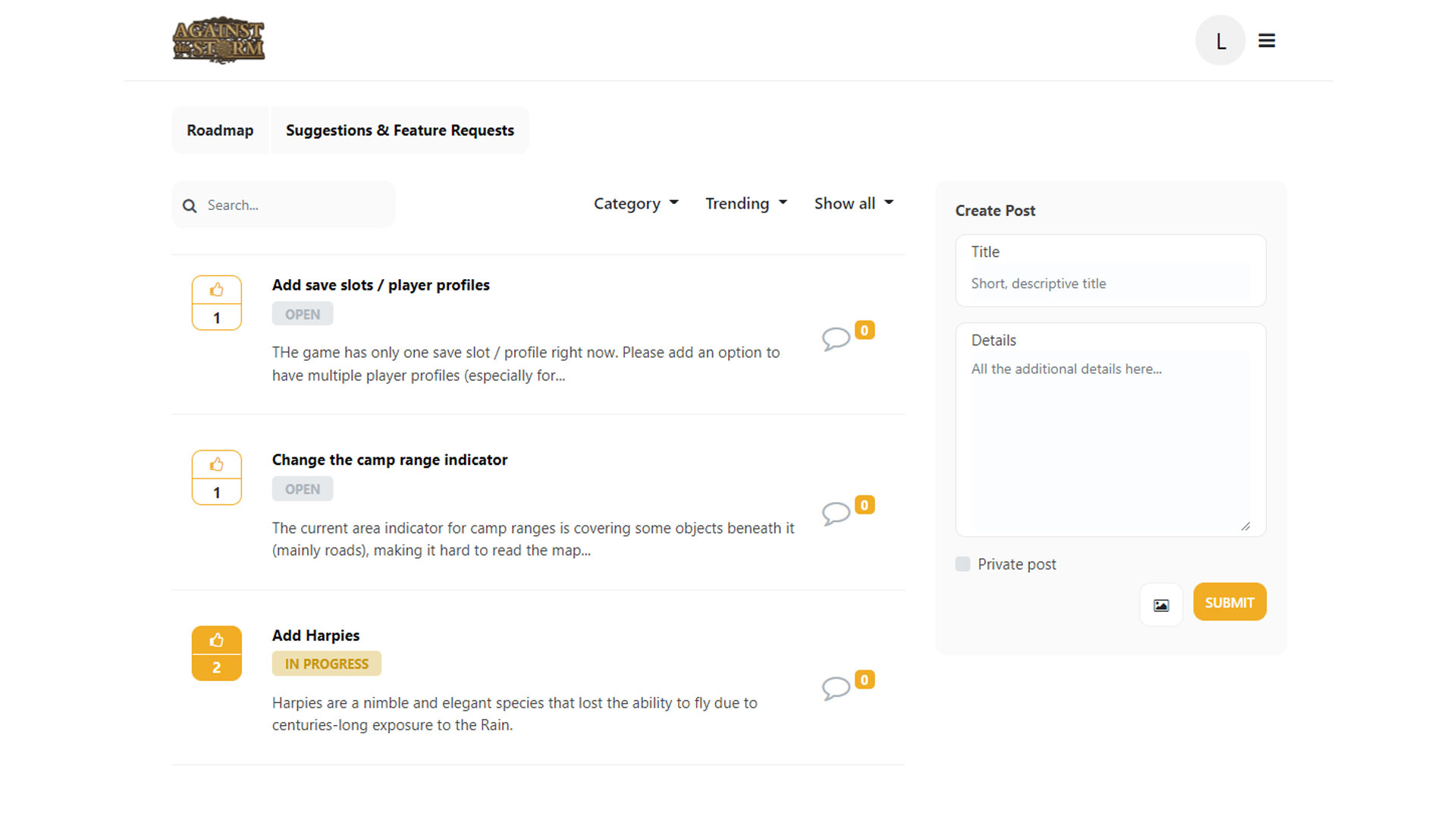The image size is (1456, 819).
Task: Open the Trending sort dropdown
Action: 746,203
